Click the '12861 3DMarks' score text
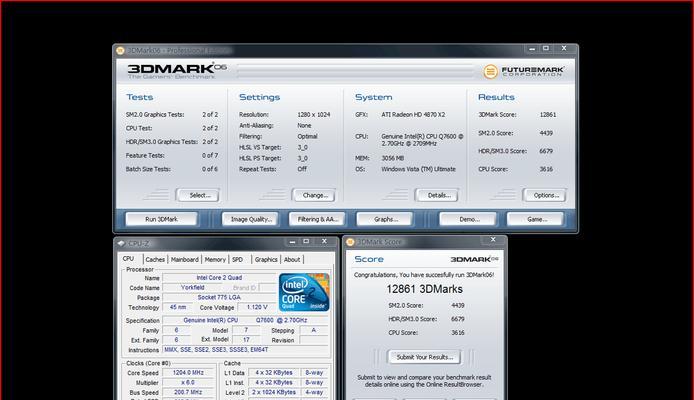694x400 pixels. tap(424, 289)
